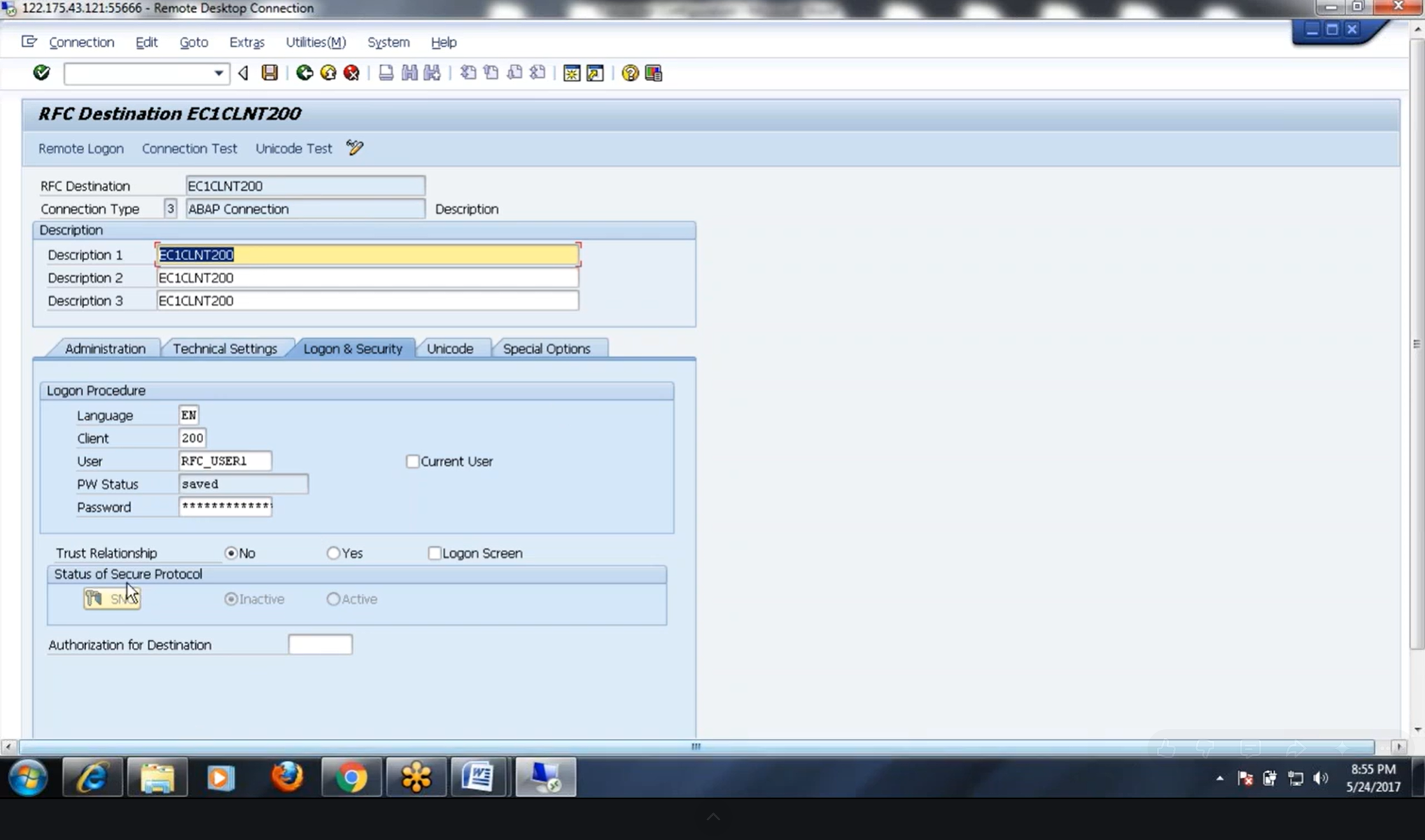Open the Connection menu

click(x=81, y=42)
